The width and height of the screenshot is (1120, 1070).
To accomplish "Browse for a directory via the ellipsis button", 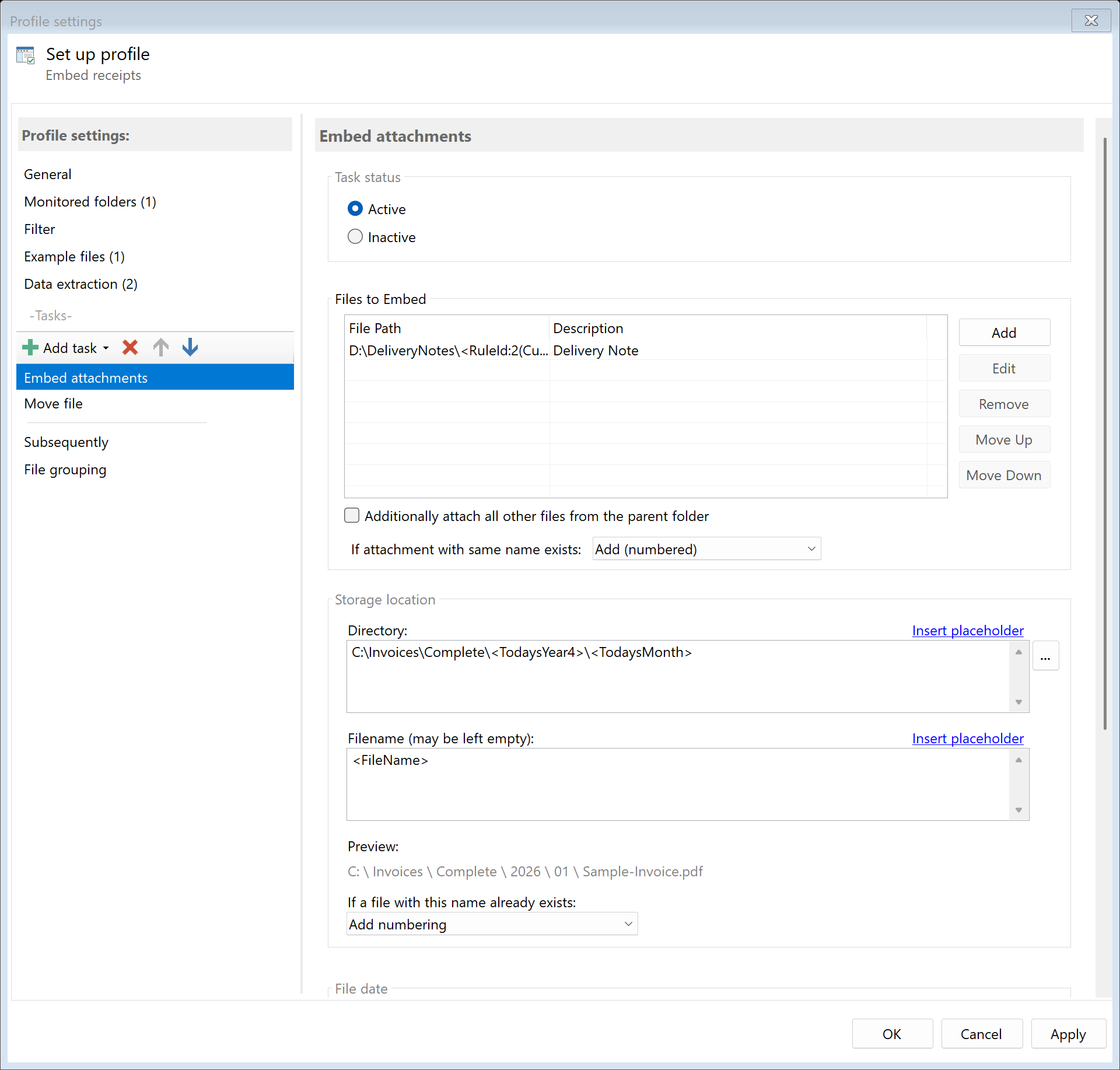I will pyautogui.click(x=1045, y=655).
